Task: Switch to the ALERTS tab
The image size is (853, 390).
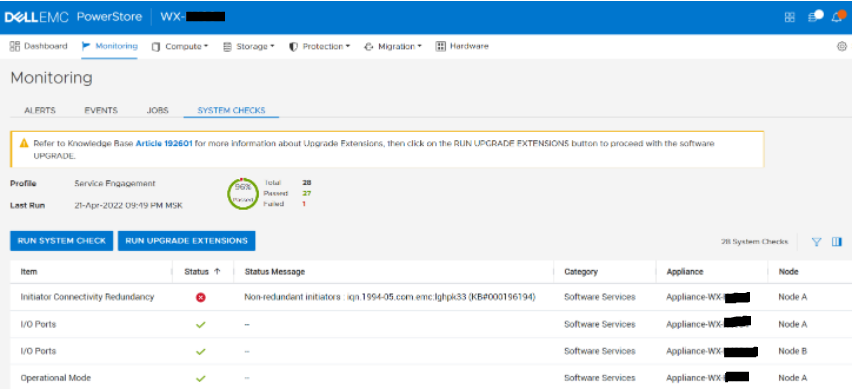Action: click(40, 110)
